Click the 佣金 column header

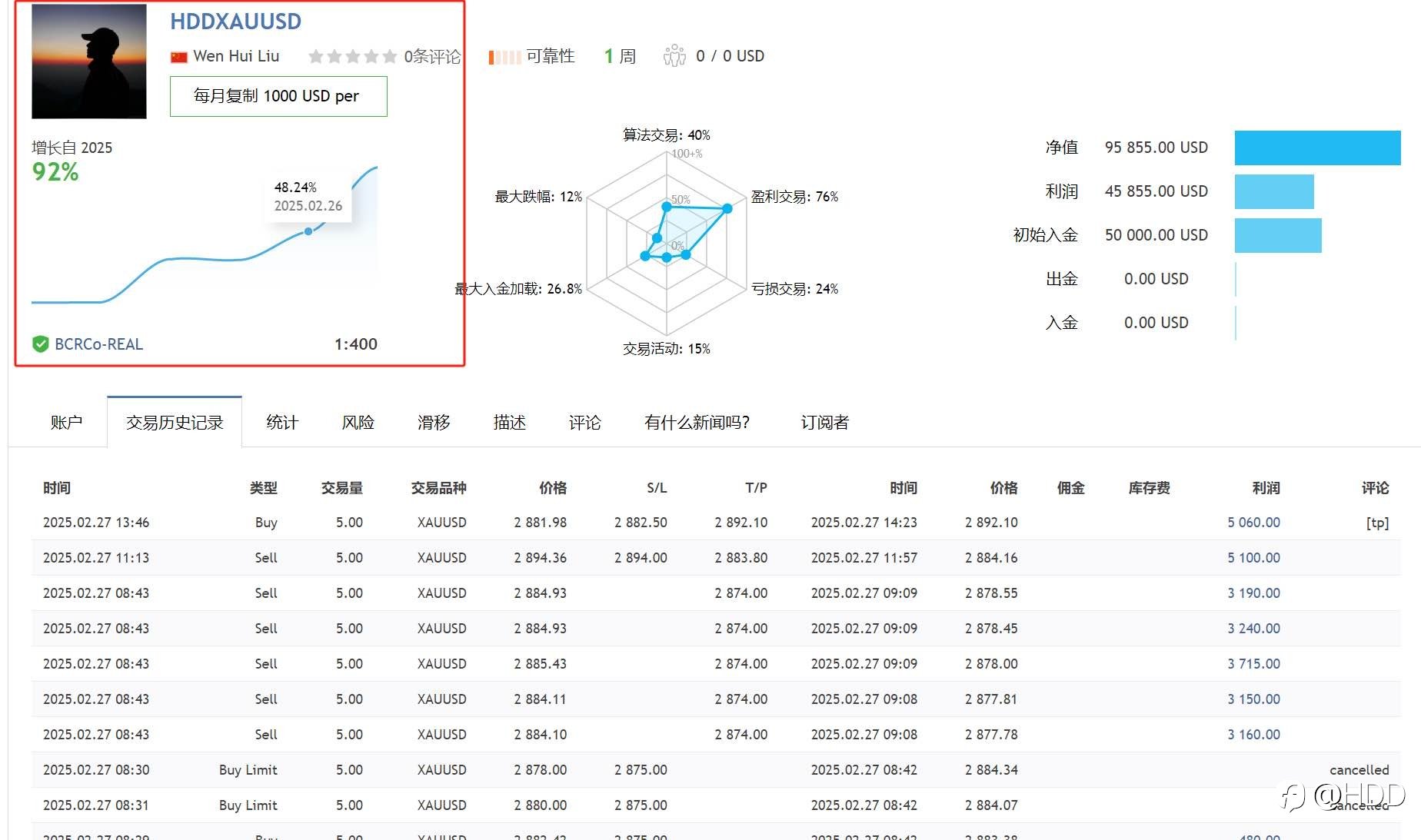pos(1070,487)
